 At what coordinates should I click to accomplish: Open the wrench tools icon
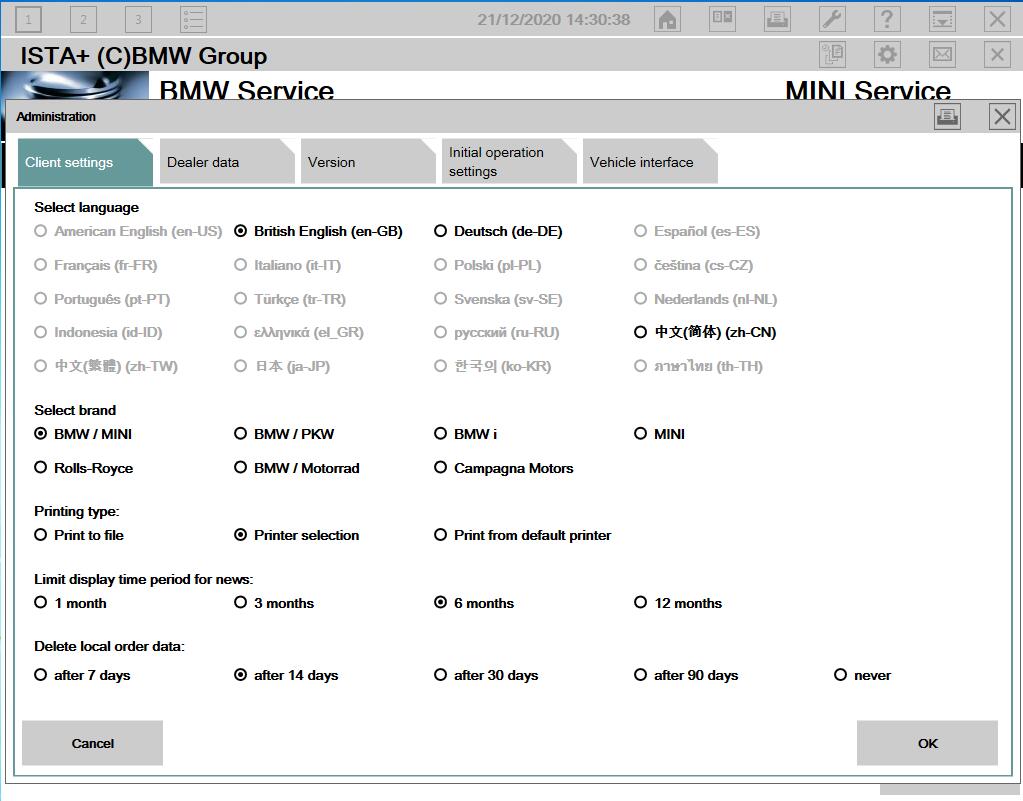pyautogui.click(x=832, y=20)
